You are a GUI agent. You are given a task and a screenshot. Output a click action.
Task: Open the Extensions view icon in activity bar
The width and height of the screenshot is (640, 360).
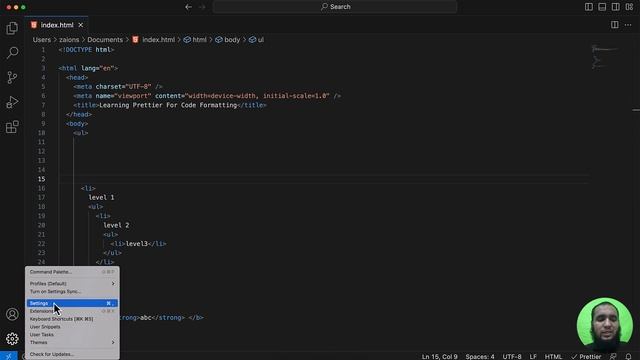point(12,127)
